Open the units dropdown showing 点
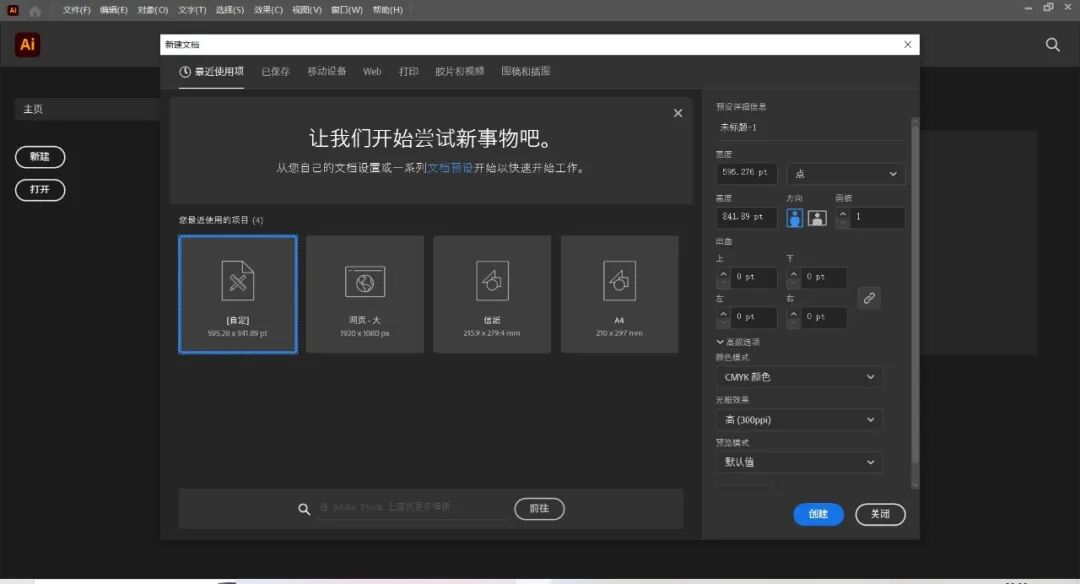 846,173
